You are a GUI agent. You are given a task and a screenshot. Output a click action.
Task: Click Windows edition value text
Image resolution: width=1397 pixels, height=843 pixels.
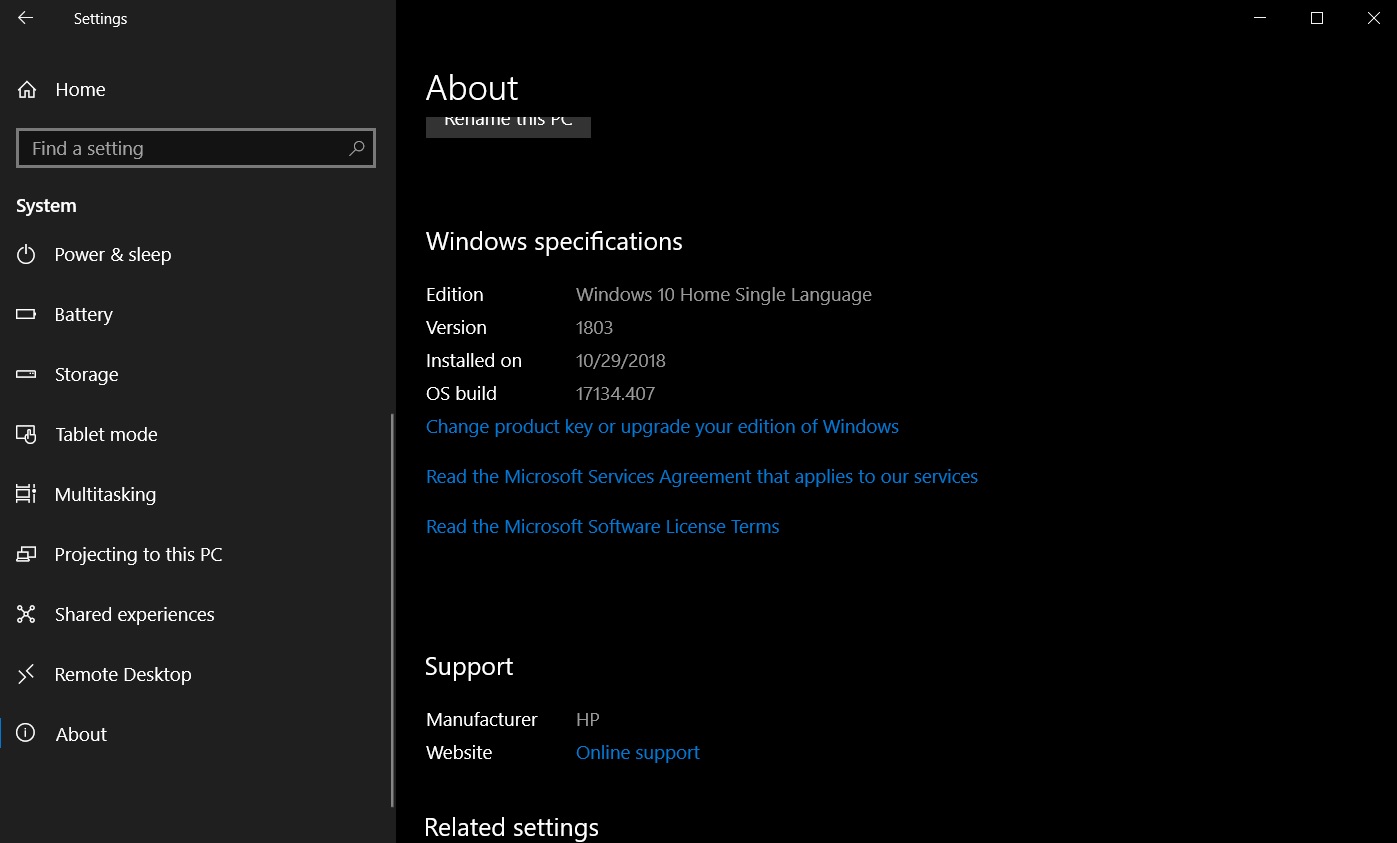tap(724, 295)
